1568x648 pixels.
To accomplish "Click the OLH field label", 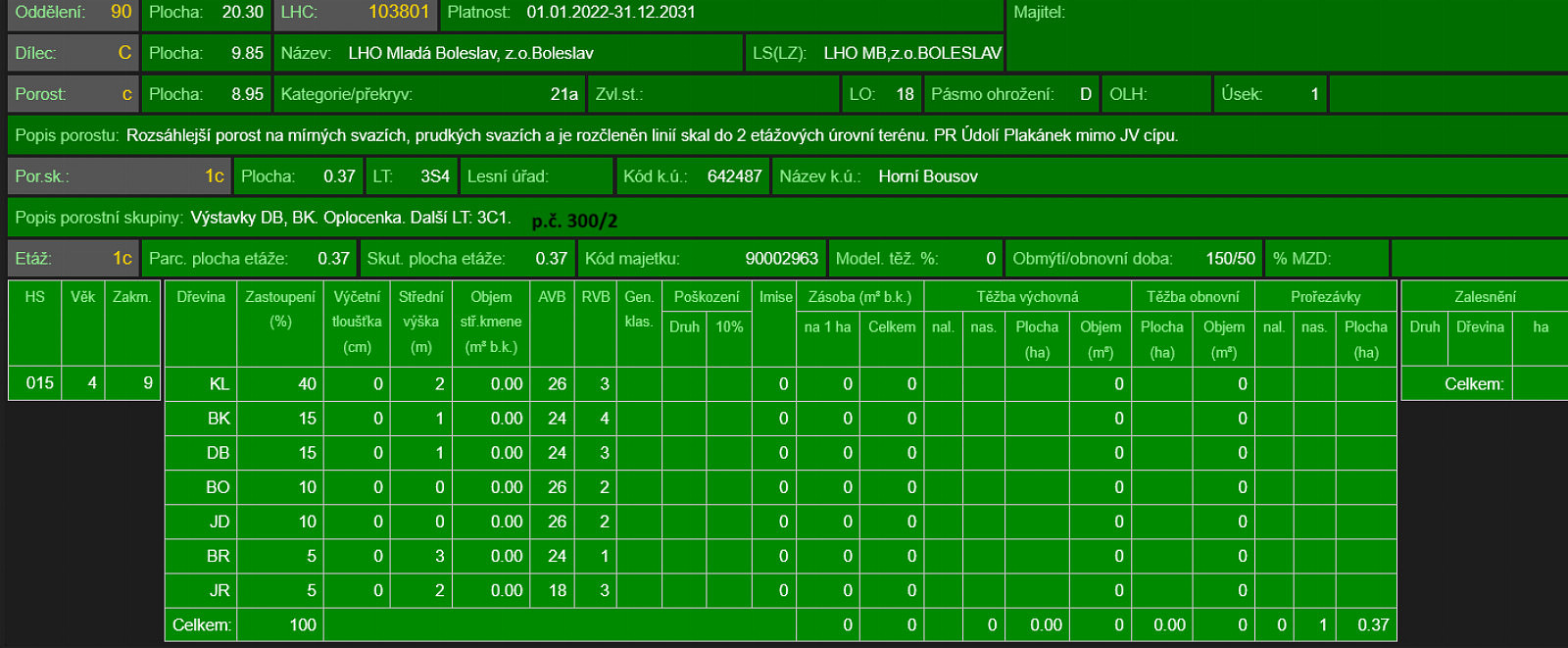I will pyautogui.click(x=1128, y=94).
